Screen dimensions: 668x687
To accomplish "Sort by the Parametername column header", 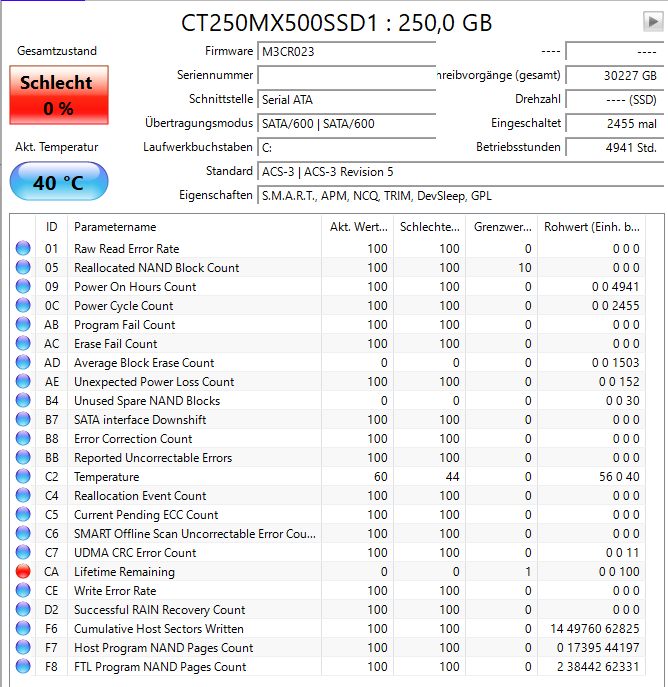I will click(194, 227).
